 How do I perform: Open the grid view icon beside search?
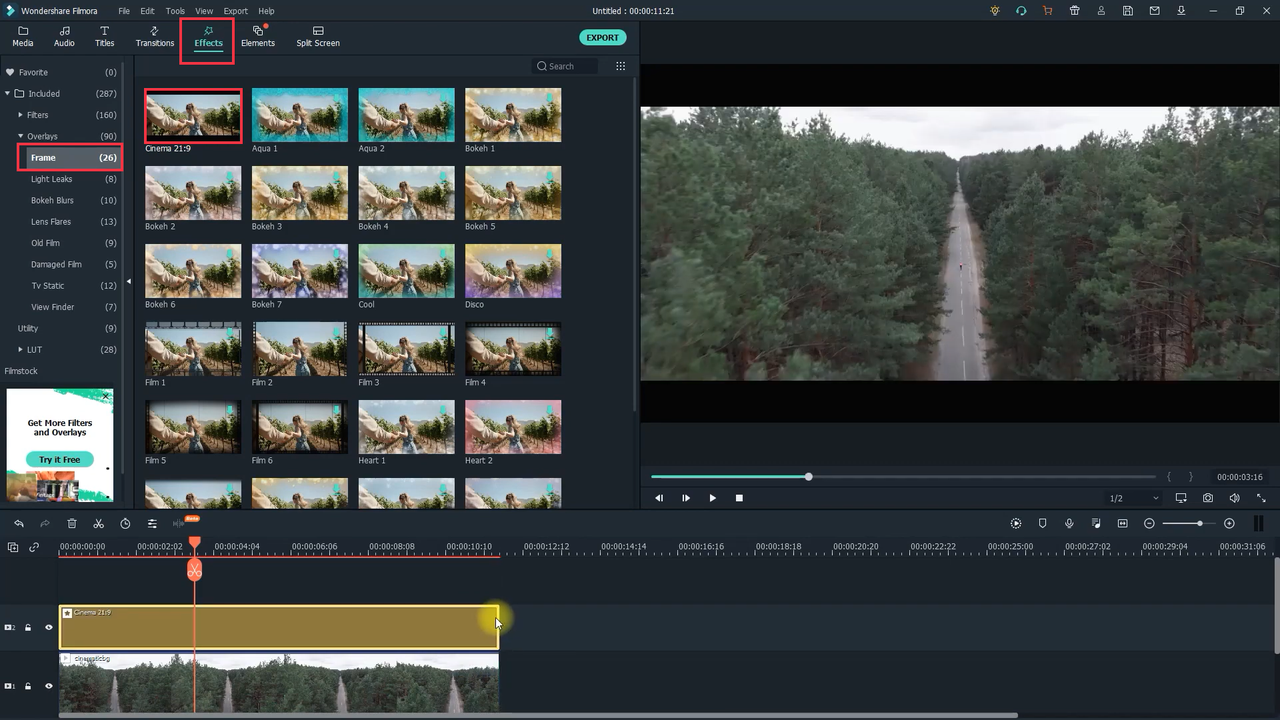(620, 65)
